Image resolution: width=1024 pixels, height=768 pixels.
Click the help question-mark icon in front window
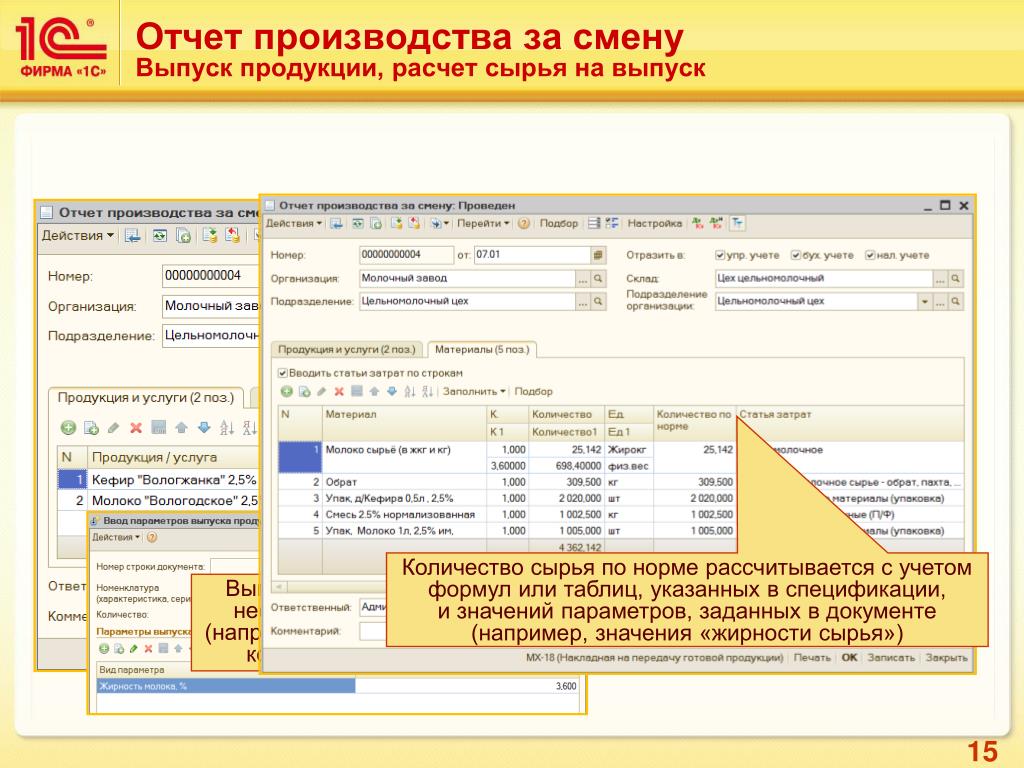tap(524, 223)
